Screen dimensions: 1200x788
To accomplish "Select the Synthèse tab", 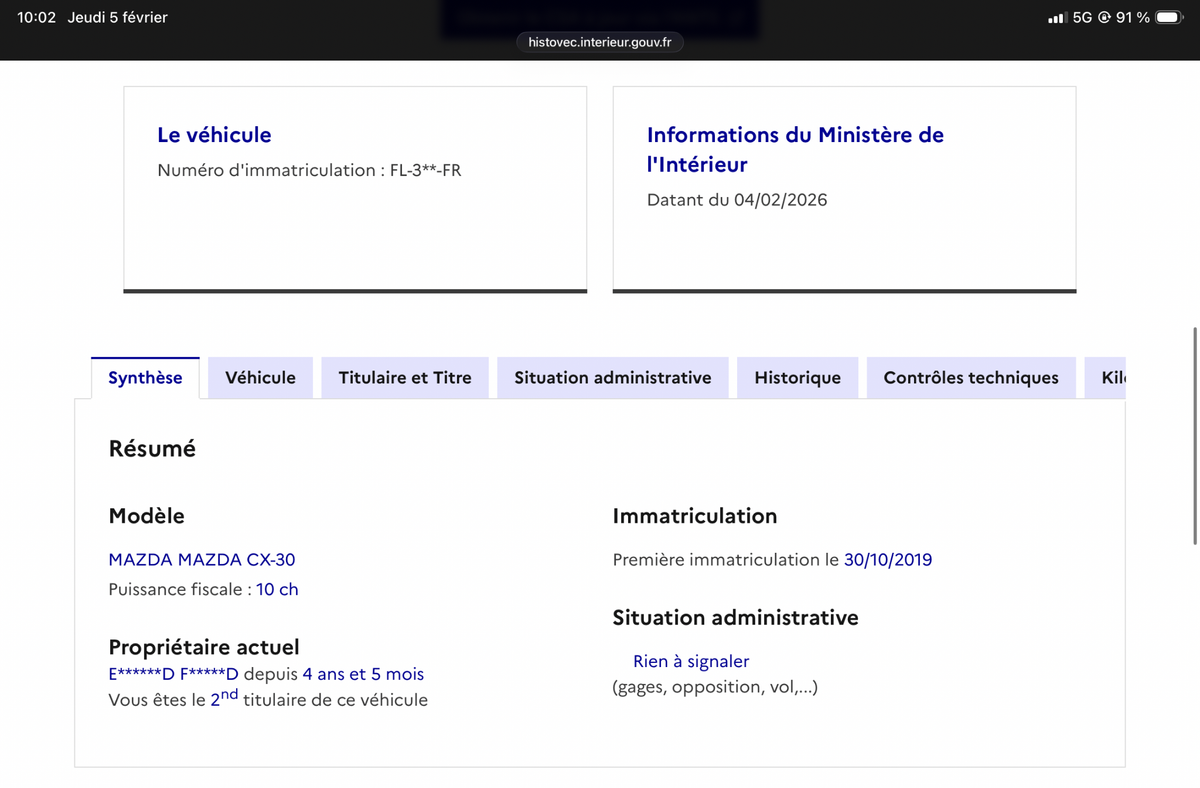I will [x=145, y=378].
